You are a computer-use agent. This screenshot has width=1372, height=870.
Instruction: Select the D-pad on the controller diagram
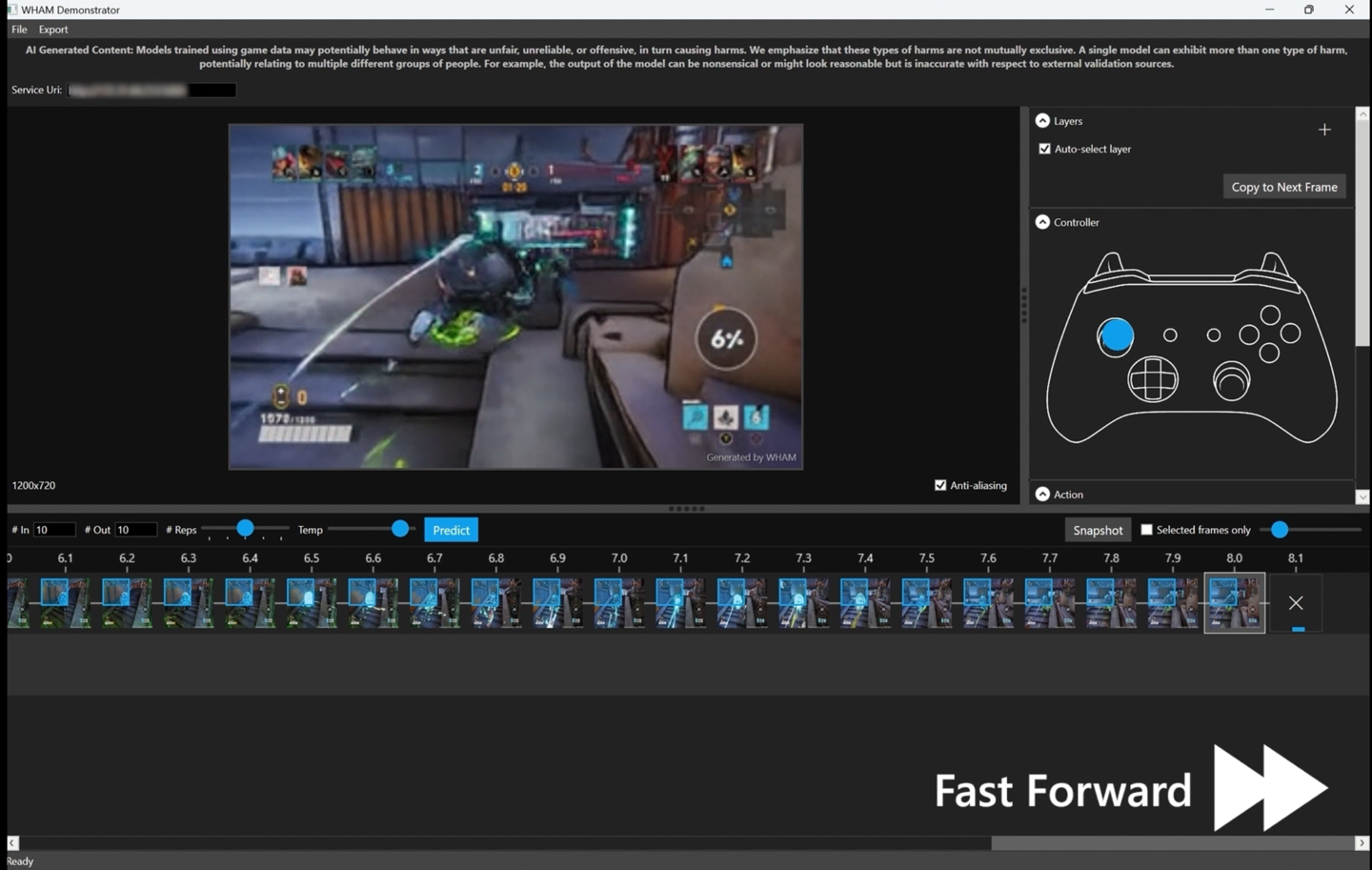[1153, 380]
